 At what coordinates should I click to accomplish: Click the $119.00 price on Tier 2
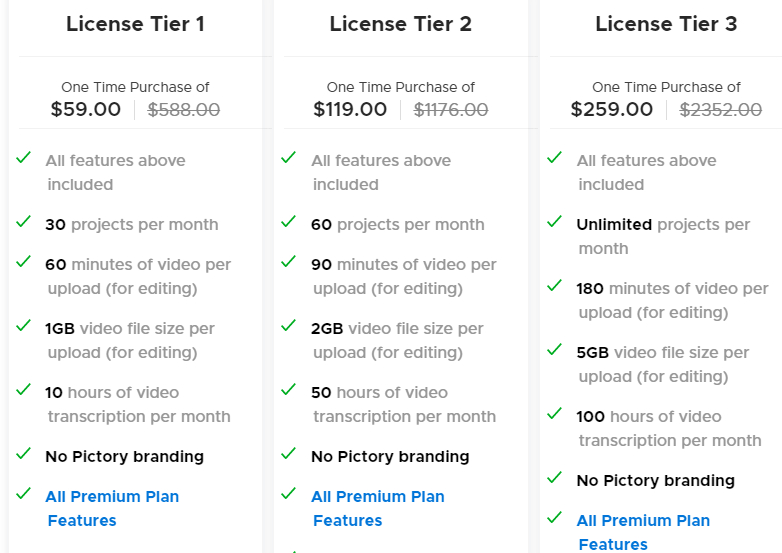click(x=350, y=110)
